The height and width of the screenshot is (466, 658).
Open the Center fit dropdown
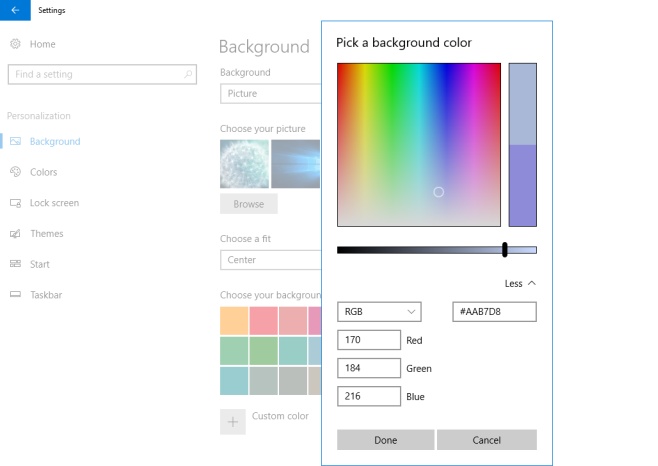(270, 260)
